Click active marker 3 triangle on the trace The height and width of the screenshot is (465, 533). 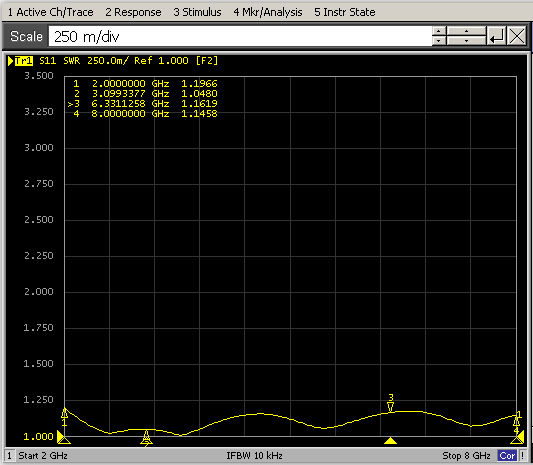(391, 407)
